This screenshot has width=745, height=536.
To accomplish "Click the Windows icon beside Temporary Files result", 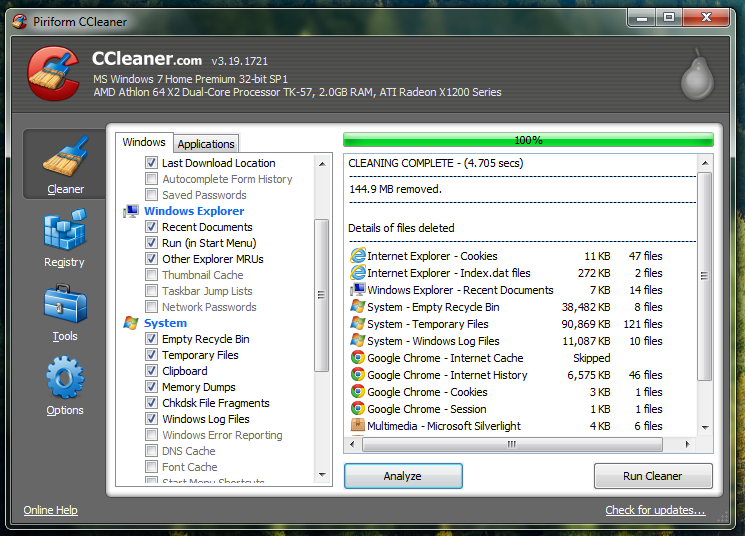I will (x=357, y=324).
